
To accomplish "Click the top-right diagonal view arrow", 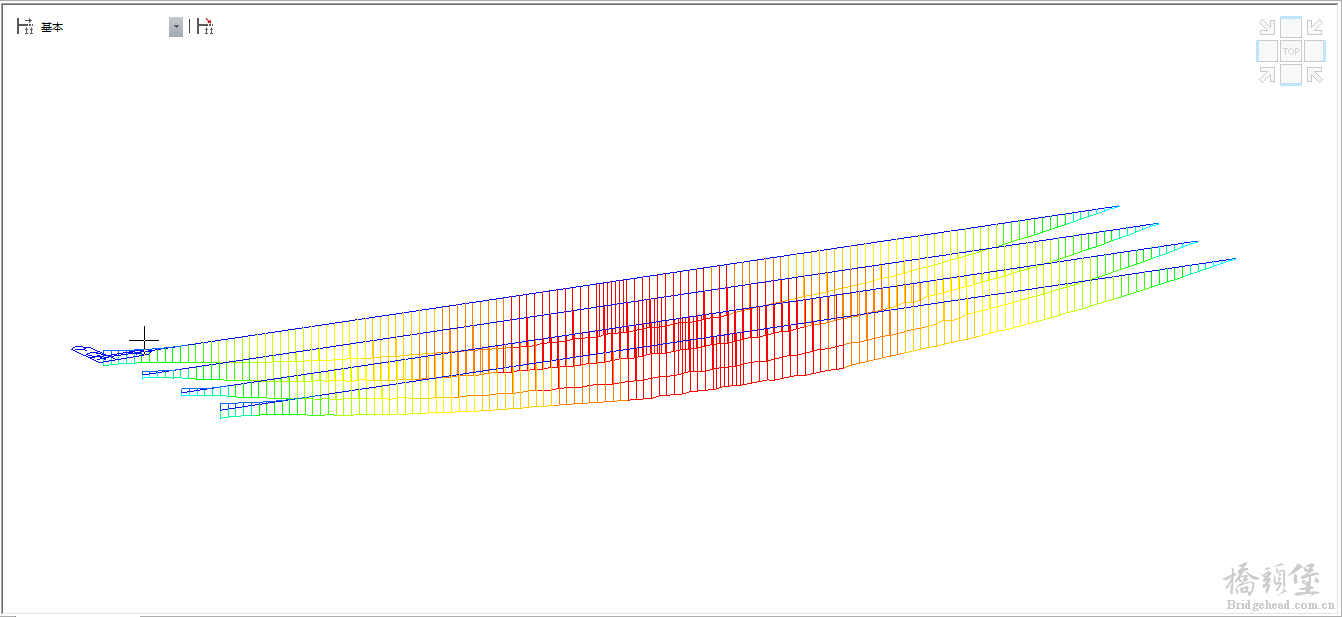I will (1315, 27).
